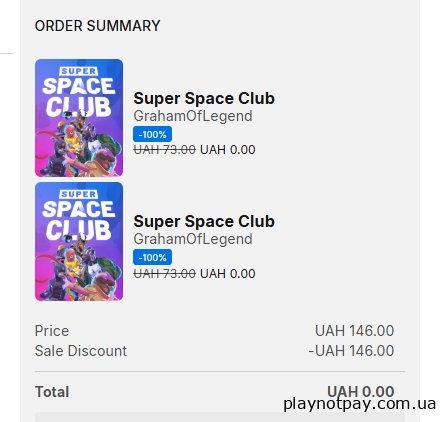446x422 pixels.
Task: Click the first -100% discount badge
Action: (152, 134)
